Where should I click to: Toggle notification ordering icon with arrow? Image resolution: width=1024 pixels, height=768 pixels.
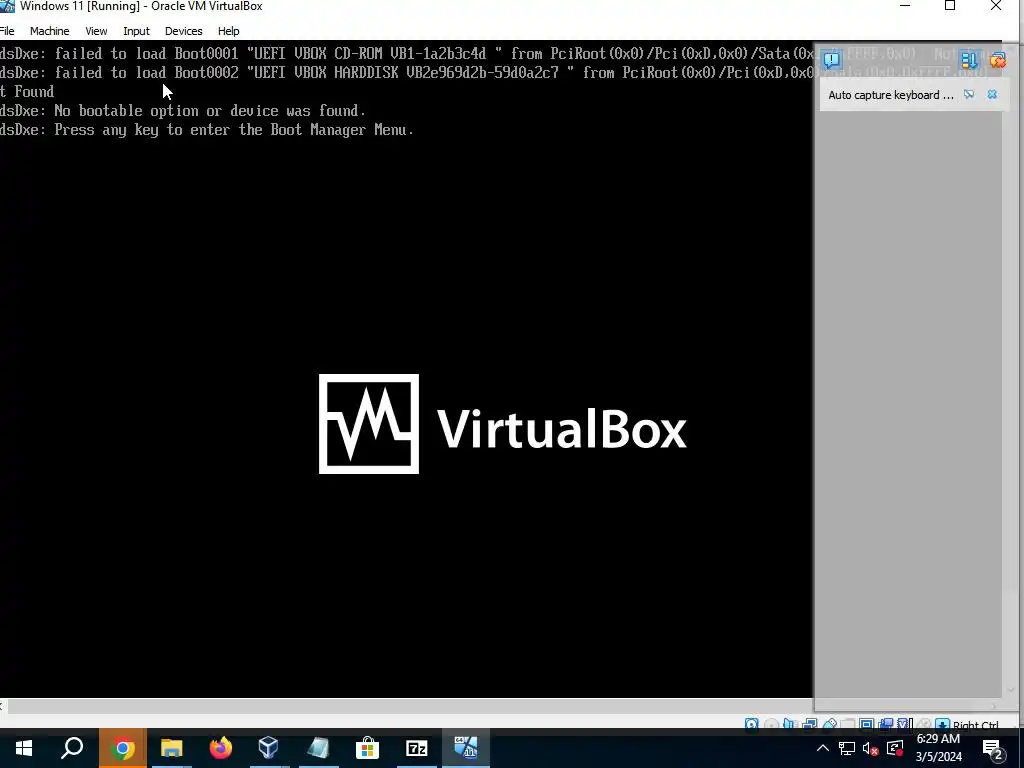point(968,60)
